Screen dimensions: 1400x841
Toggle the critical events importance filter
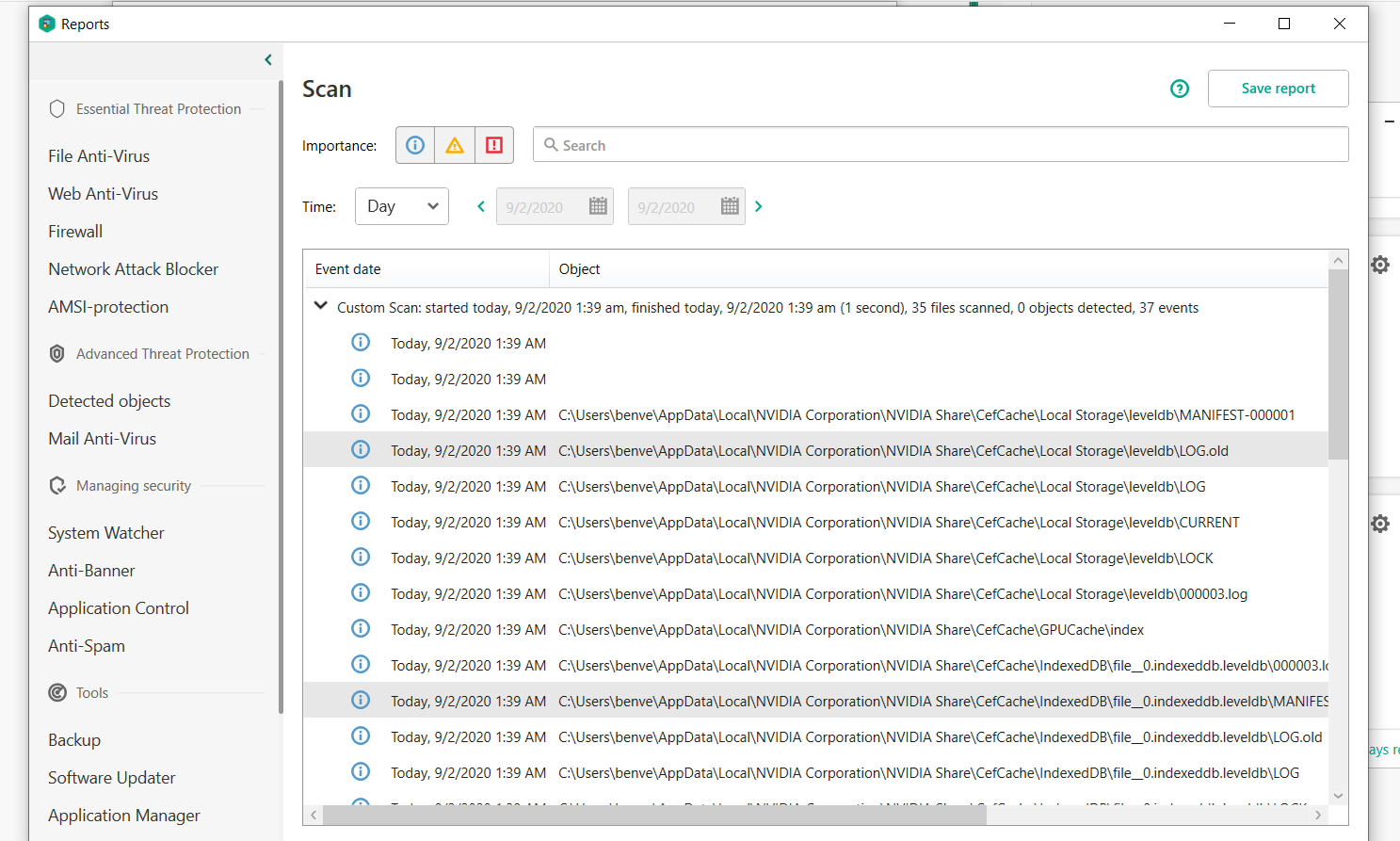[x=494, y=145]
